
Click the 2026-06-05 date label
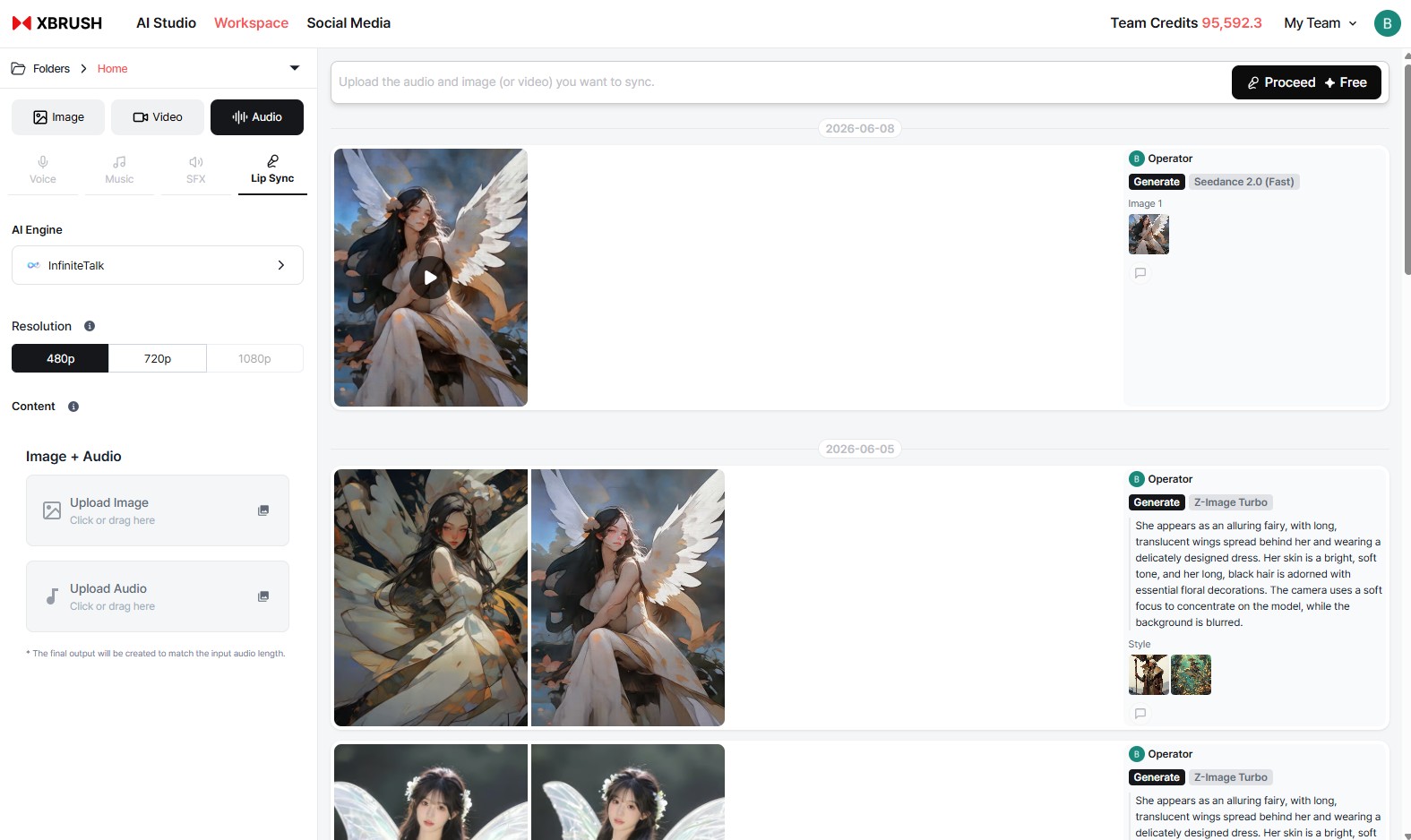pyautogui.click(x=860, y=449)
